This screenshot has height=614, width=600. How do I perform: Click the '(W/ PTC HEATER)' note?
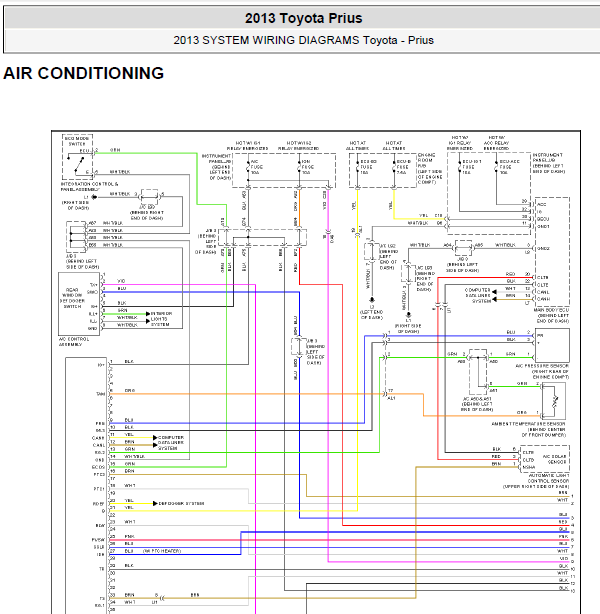point(162,551)
